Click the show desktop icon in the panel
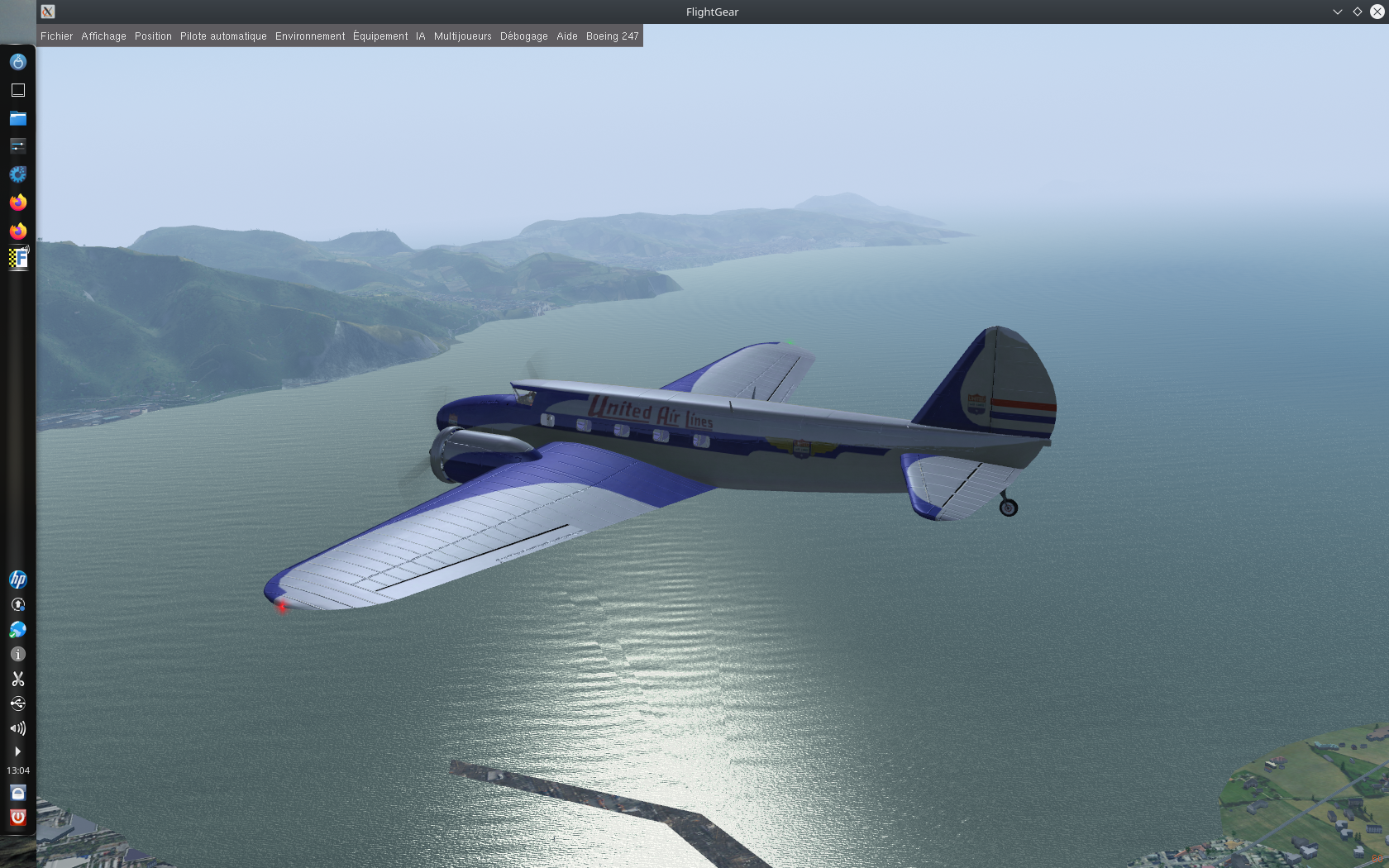 pos(17,90)
